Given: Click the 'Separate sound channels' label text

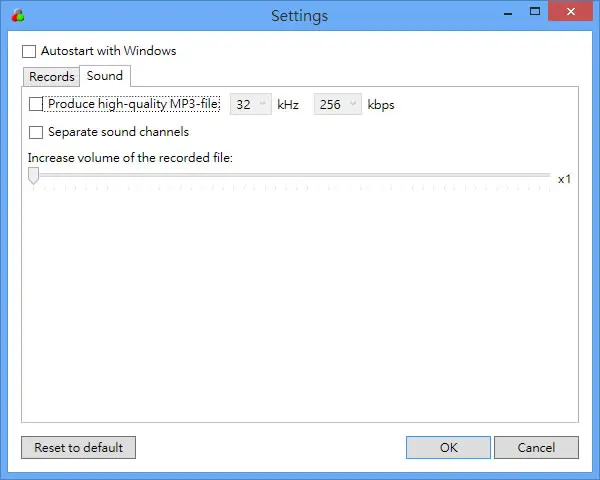Looking at the screenshot, I should [x=119, y=132].
